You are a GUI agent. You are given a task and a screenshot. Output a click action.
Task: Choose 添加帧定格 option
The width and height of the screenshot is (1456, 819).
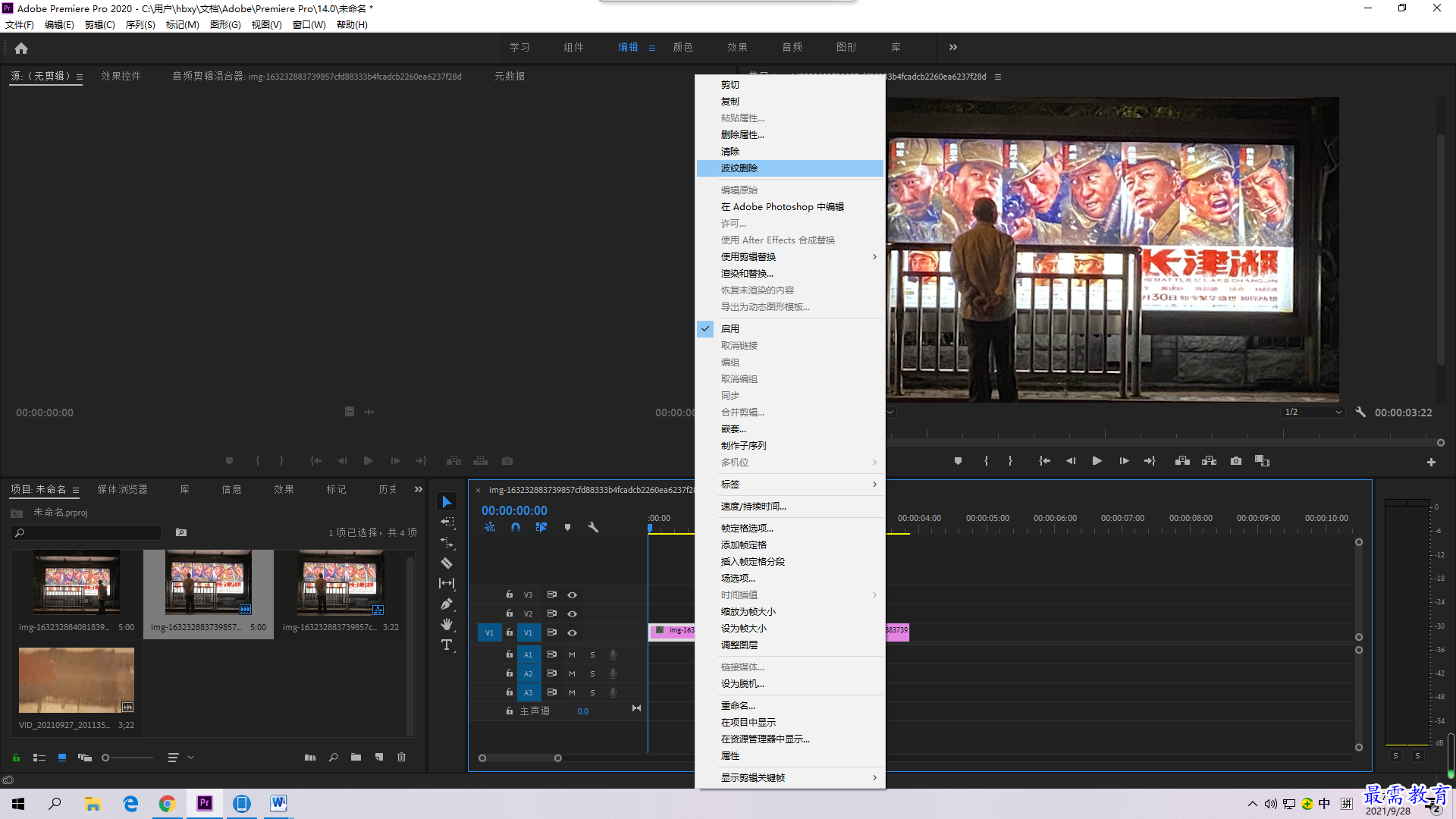790,544
